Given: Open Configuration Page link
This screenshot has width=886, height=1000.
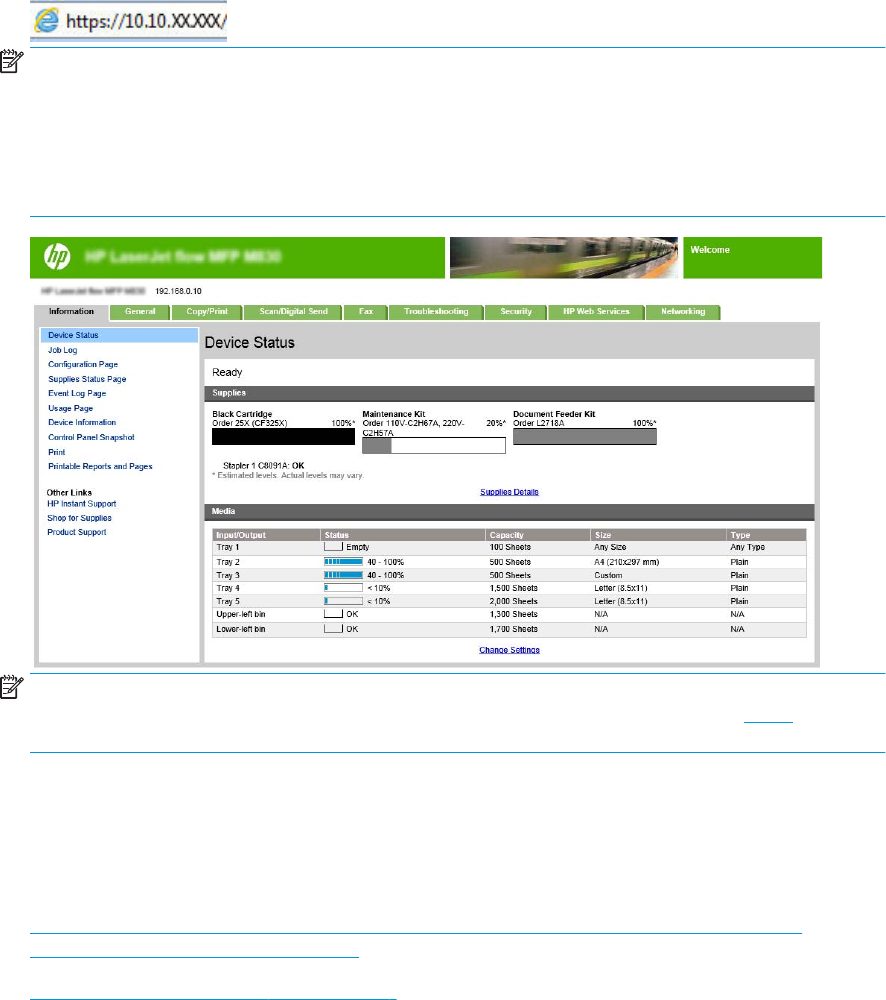Looking at the screenshot, I should pyautogui.click(x=83, y=364).
